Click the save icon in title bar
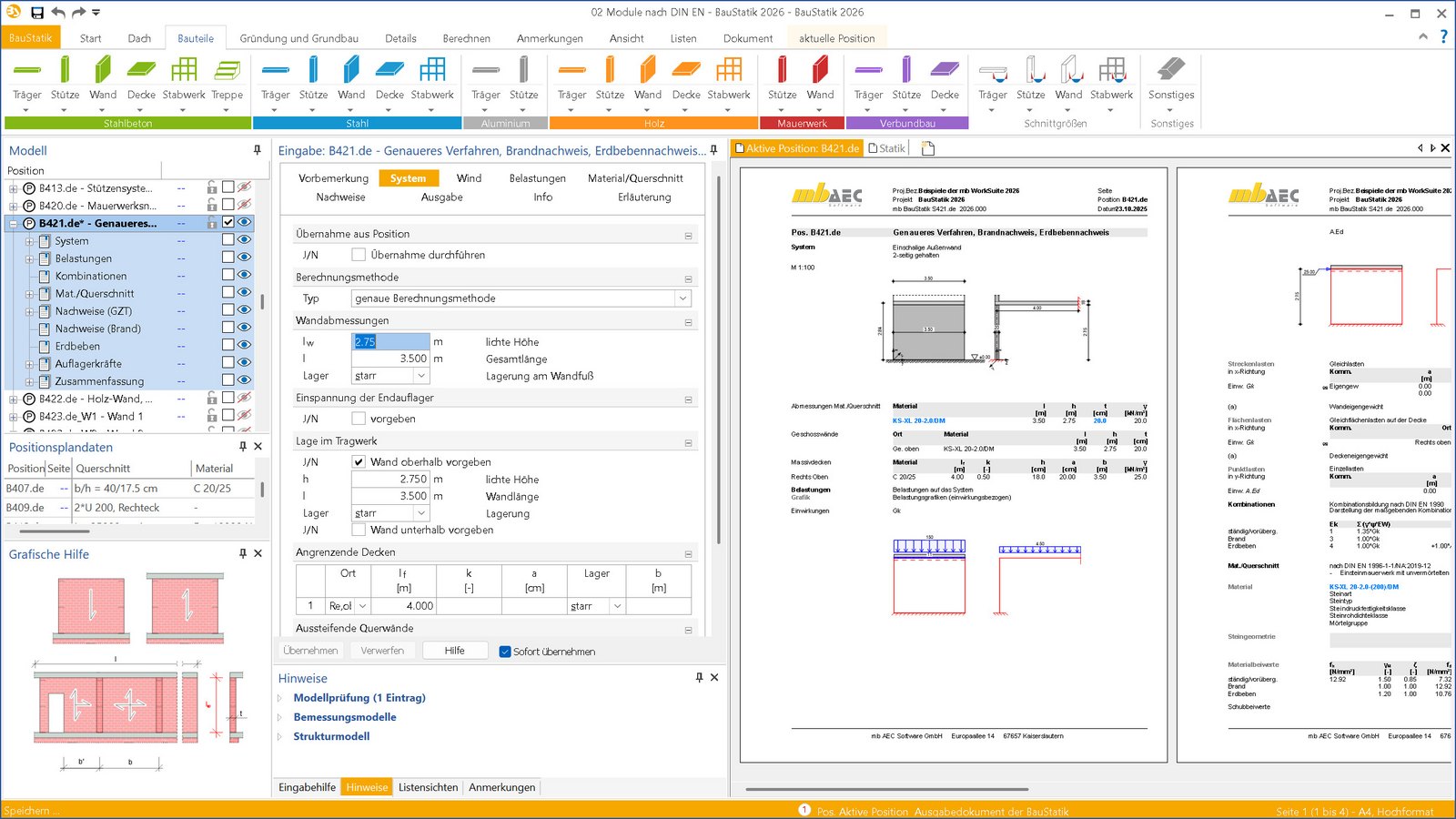Screen dimensions: 1456x819 [37, 13]
